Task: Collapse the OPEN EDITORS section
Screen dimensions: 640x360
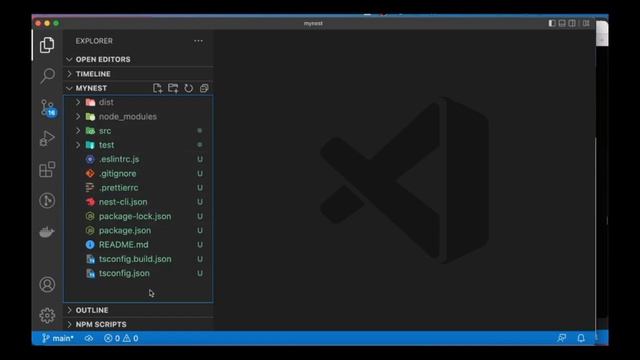Action: (138, 60)
